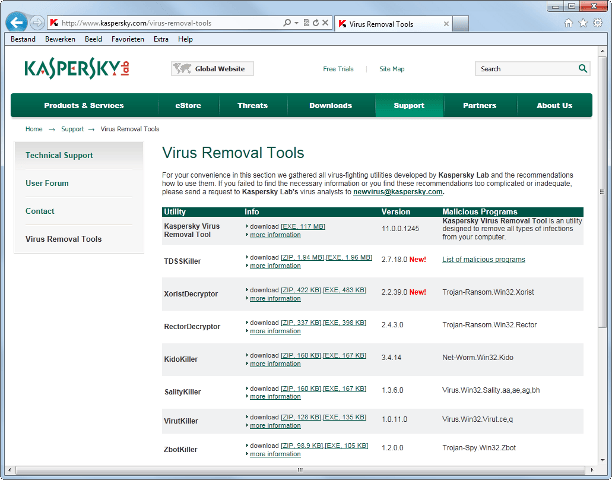The height and width of the screenshot is (480, 612).
Task: Open more information for Kaspersky Virus Removal Tool
Action: click(275, 235)
